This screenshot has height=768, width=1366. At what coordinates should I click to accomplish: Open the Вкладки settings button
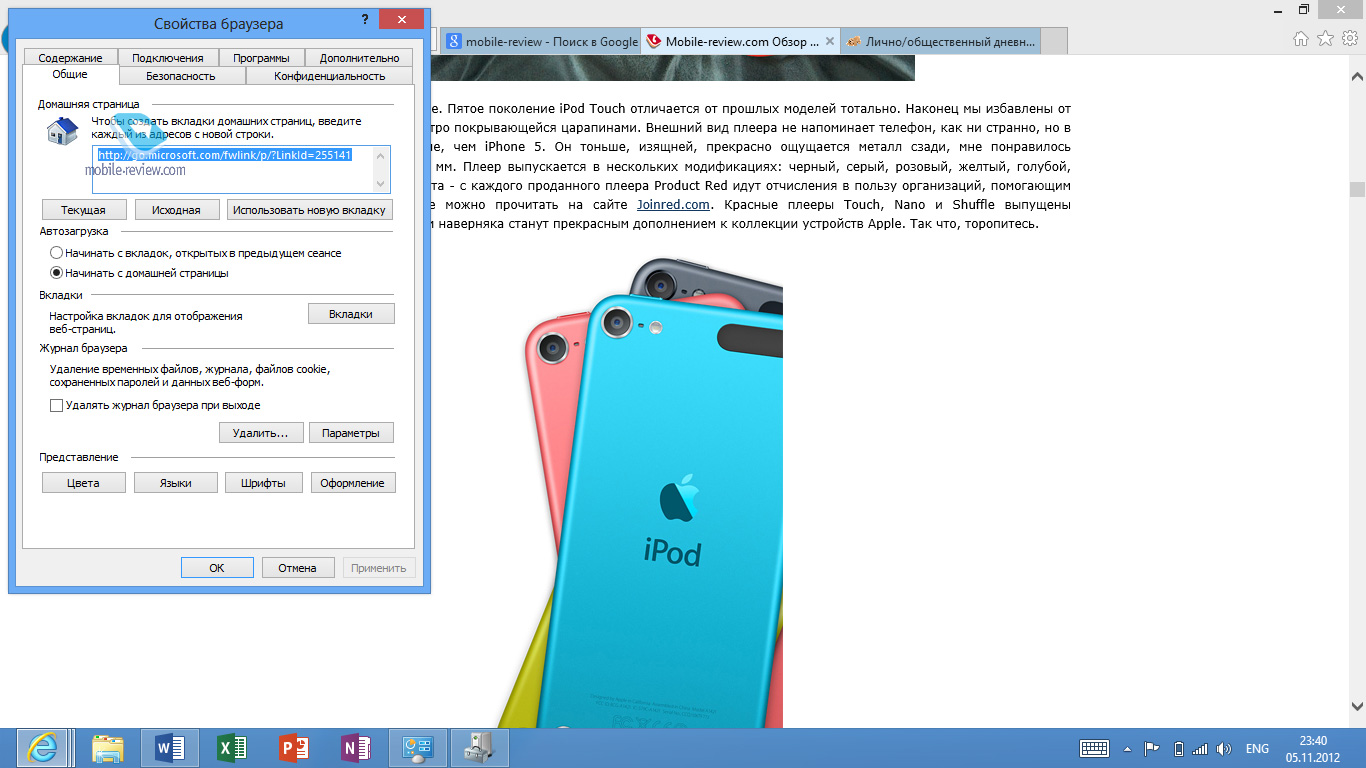point(351,314)
